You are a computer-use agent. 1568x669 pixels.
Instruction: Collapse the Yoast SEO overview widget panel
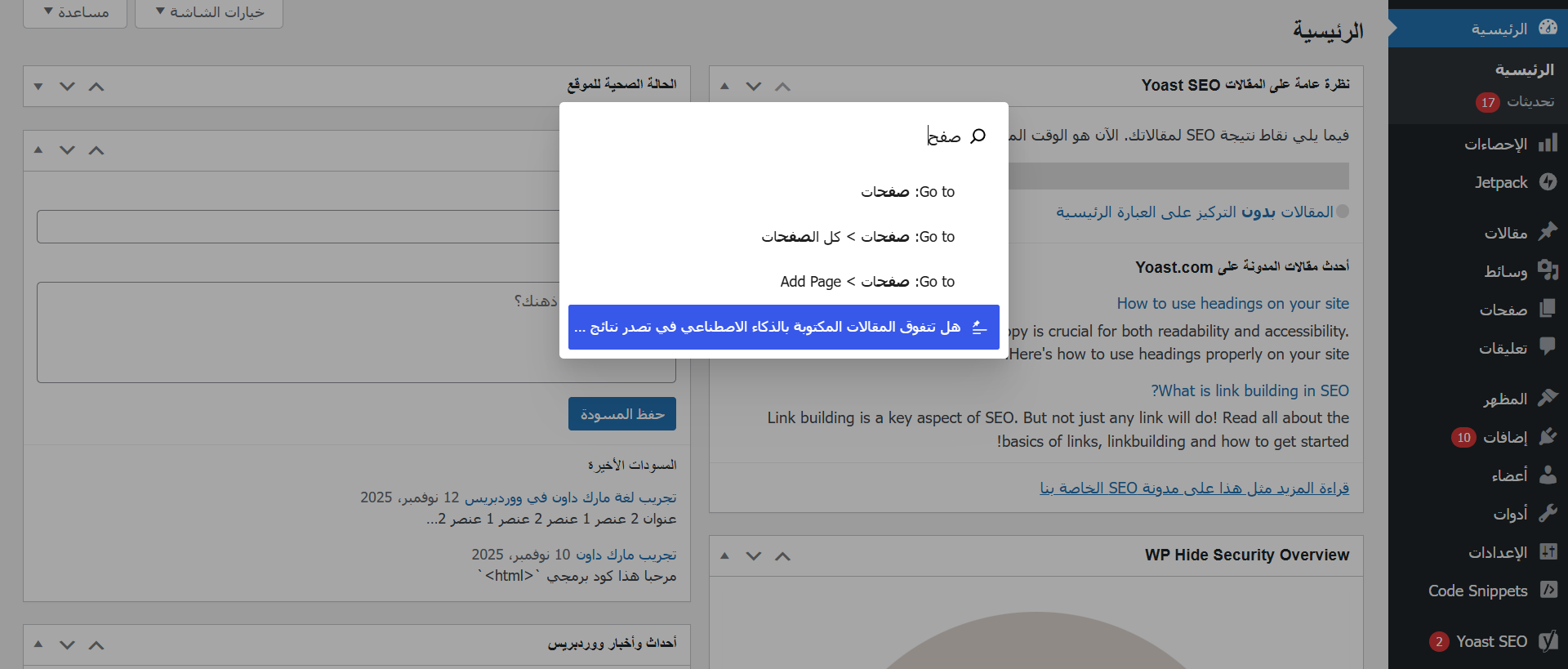(x=724, y=86)
